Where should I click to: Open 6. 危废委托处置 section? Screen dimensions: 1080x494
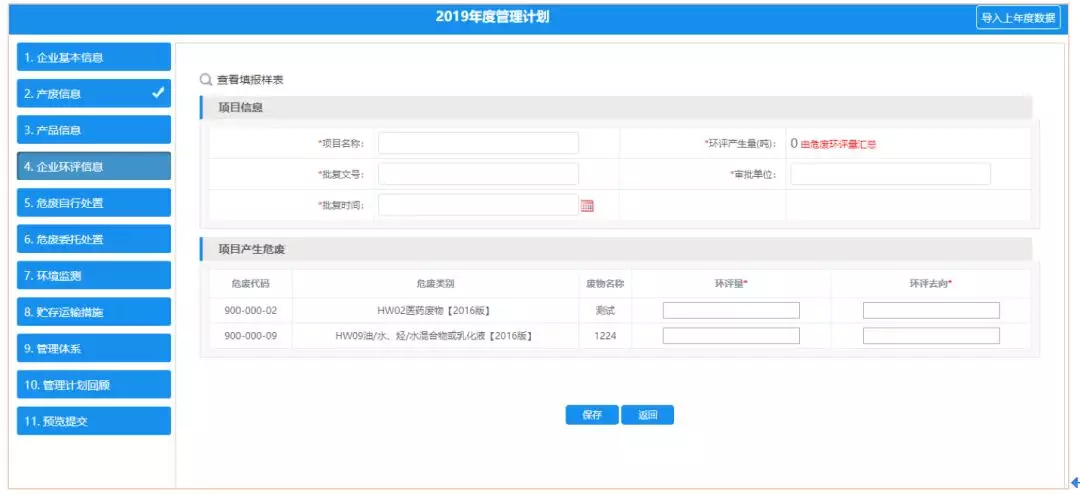point(94,239)
